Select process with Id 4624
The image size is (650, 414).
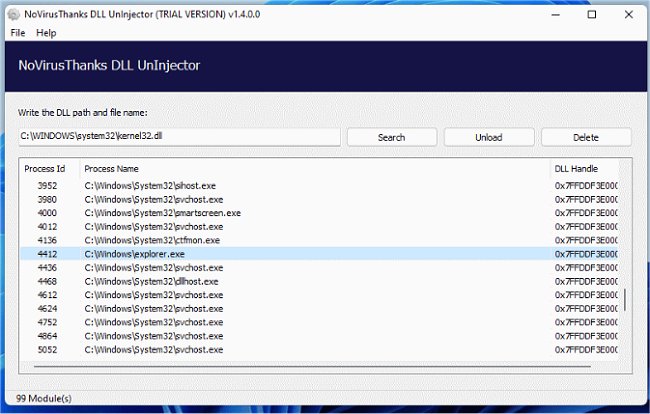point(319,309)
